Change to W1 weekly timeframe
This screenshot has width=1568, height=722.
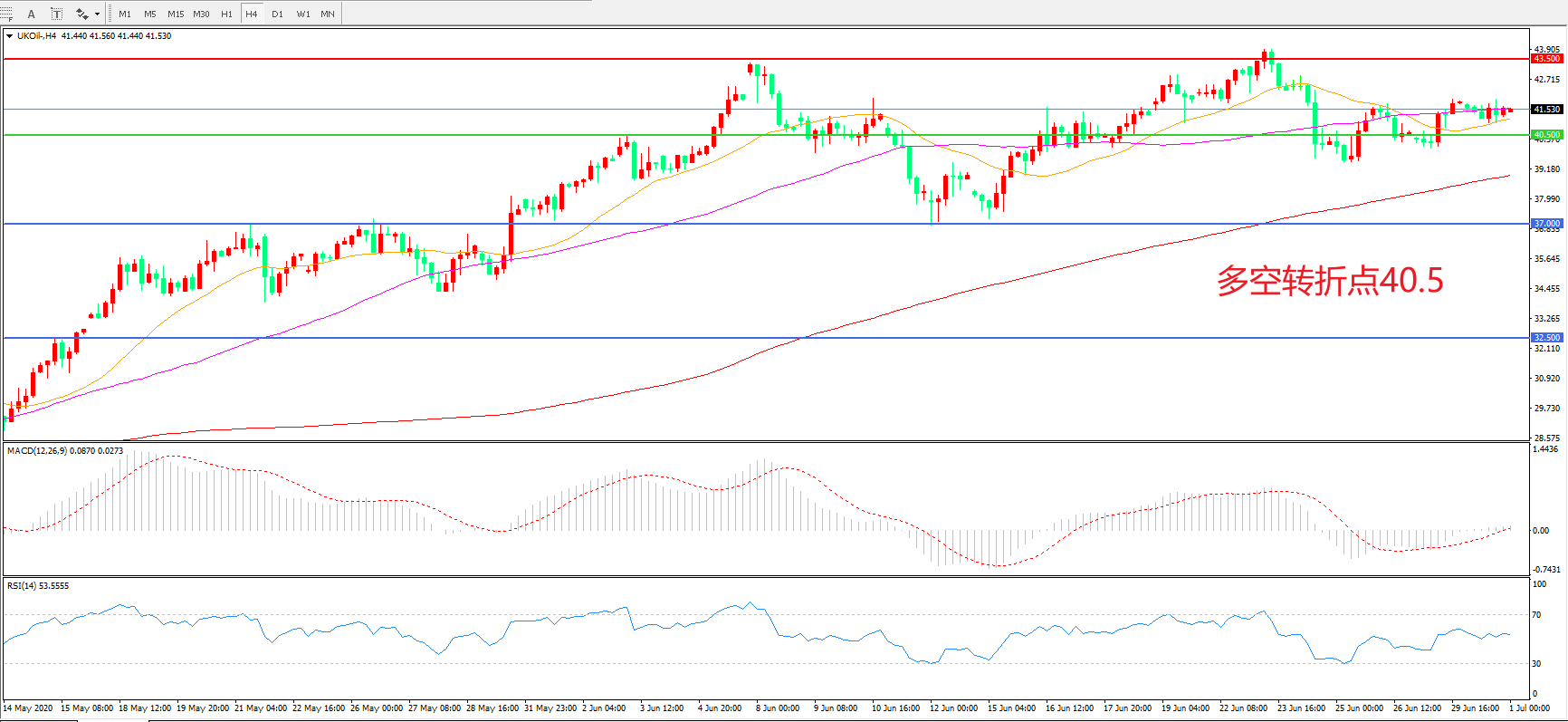point(303,14)
